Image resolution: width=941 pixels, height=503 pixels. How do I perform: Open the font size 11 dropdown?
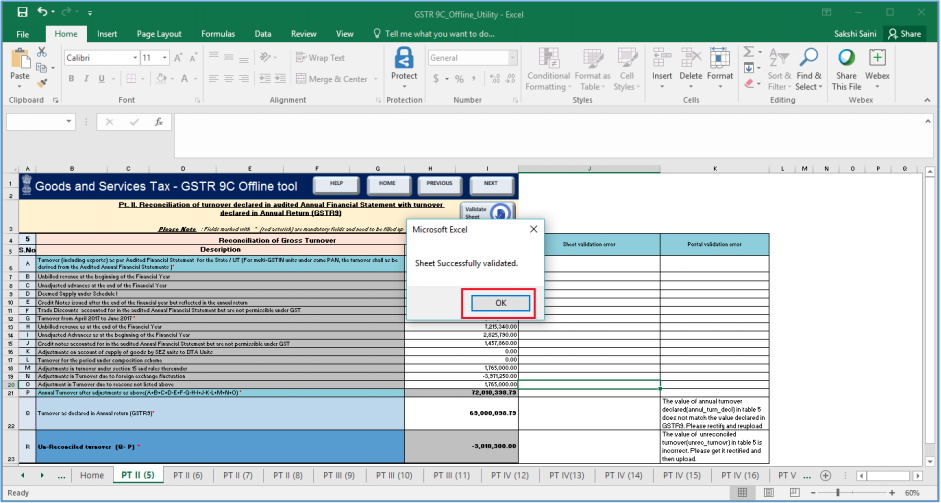click(x=165, y=58)
